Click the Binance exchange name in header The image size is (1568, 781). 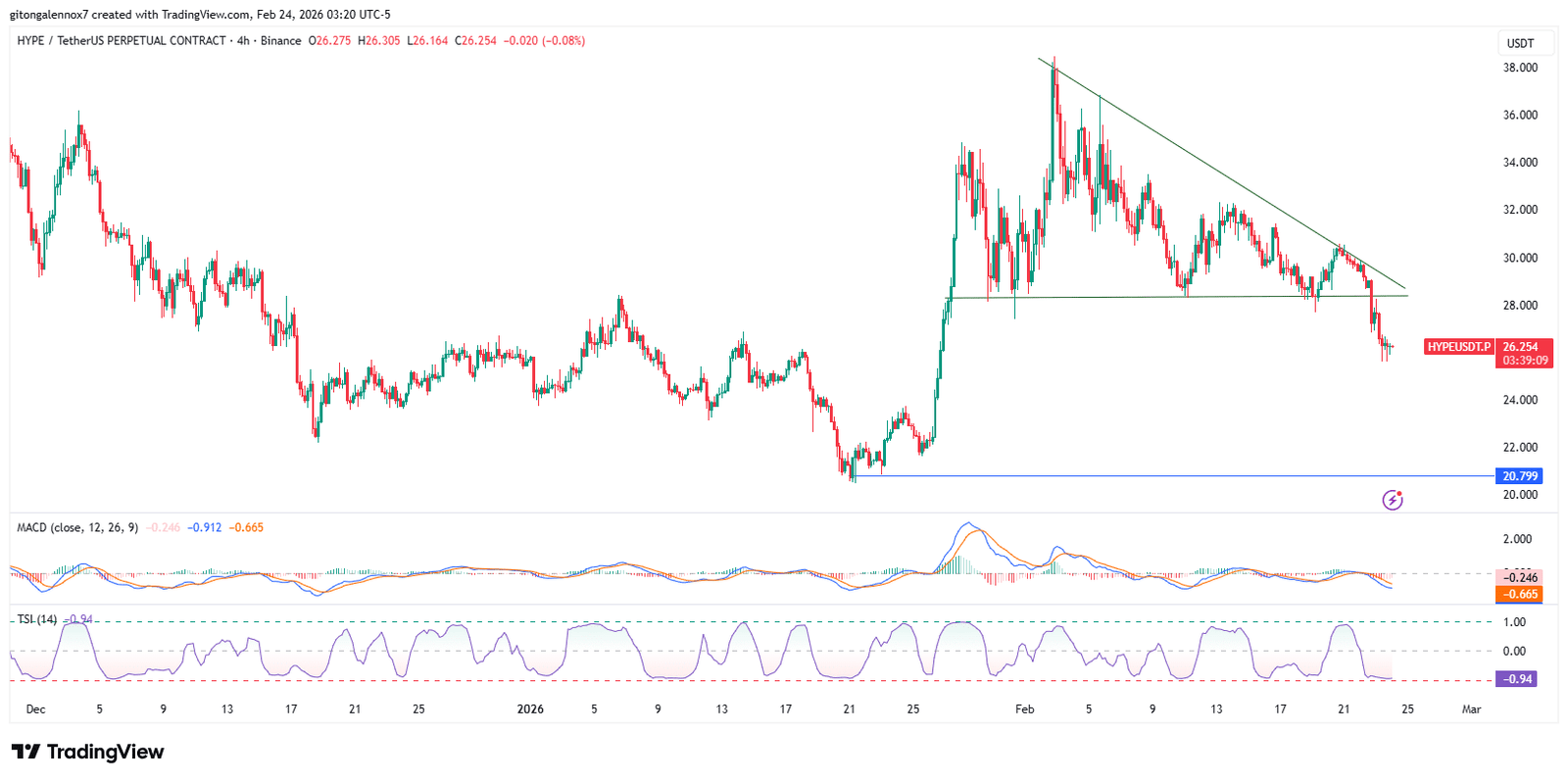point(281,41)
